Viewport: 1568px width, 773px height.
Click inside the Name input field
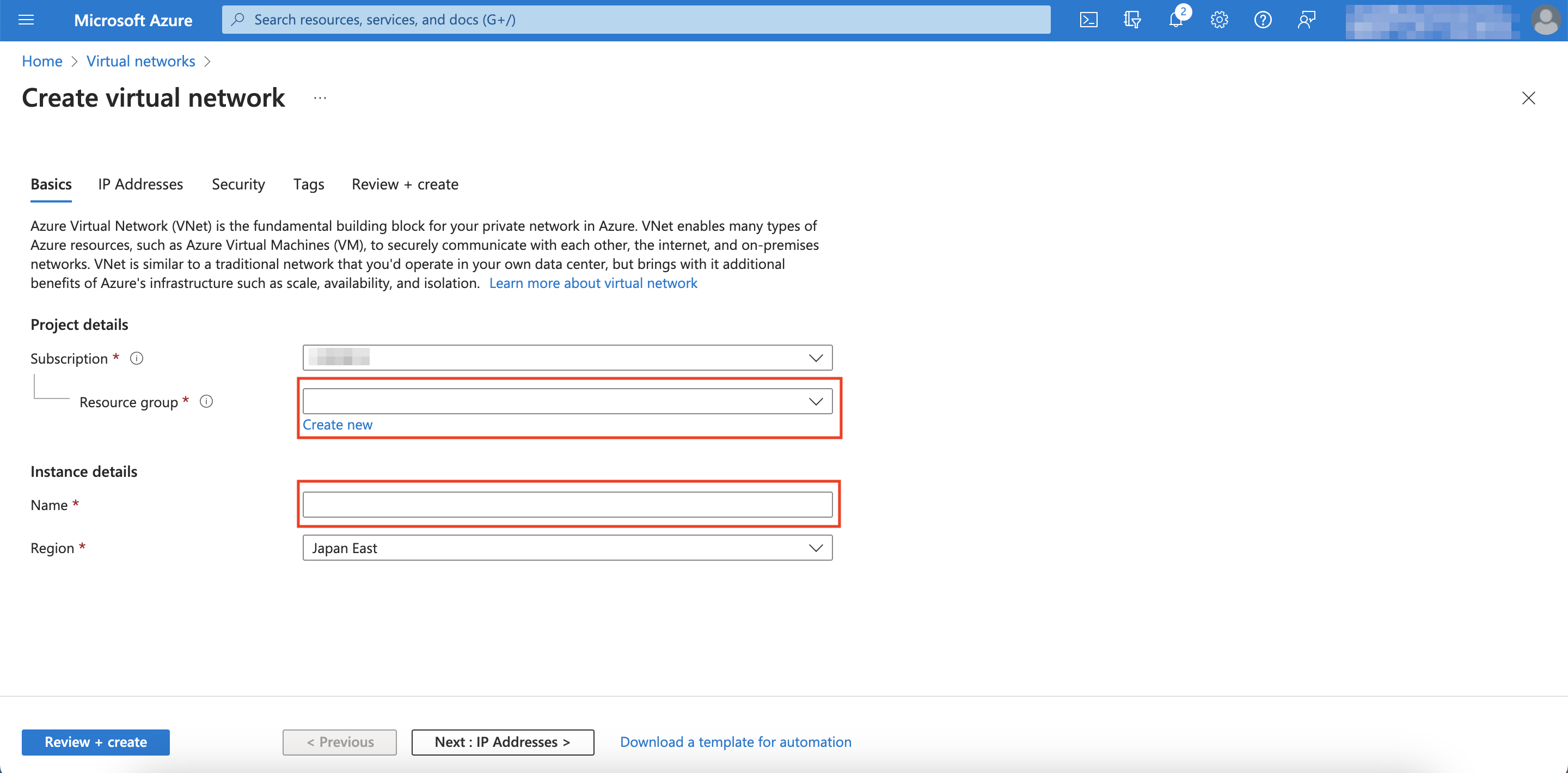[567, 504]
